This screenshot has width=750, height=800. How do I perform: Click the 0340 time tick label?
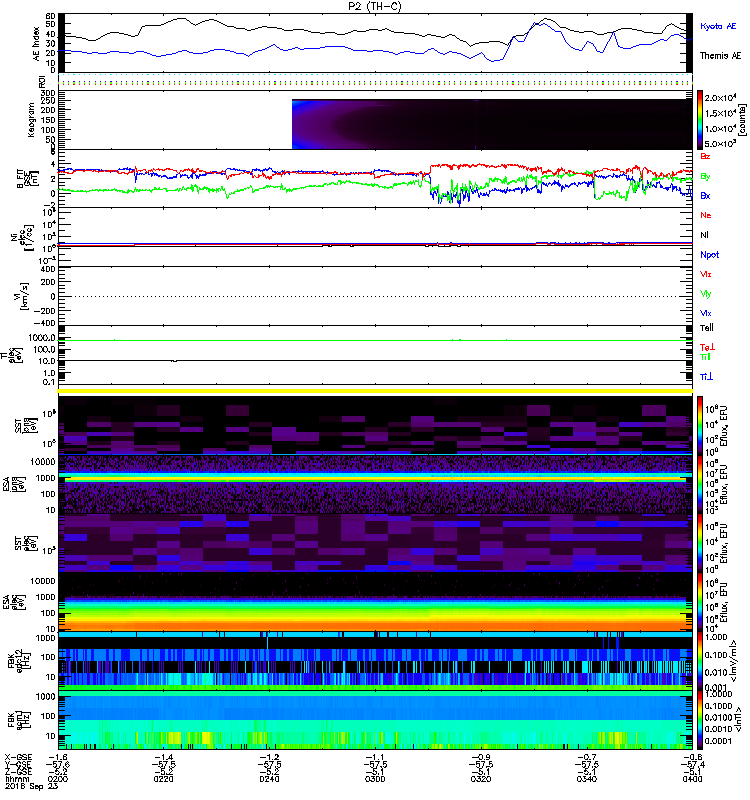(x=587, y=779)
